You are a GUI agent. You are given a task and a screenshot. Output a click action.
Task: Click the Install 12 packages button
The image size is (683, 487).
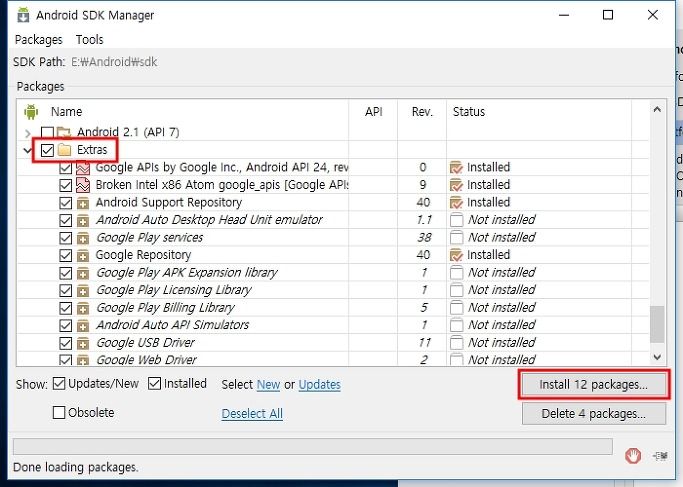[594, 385]
